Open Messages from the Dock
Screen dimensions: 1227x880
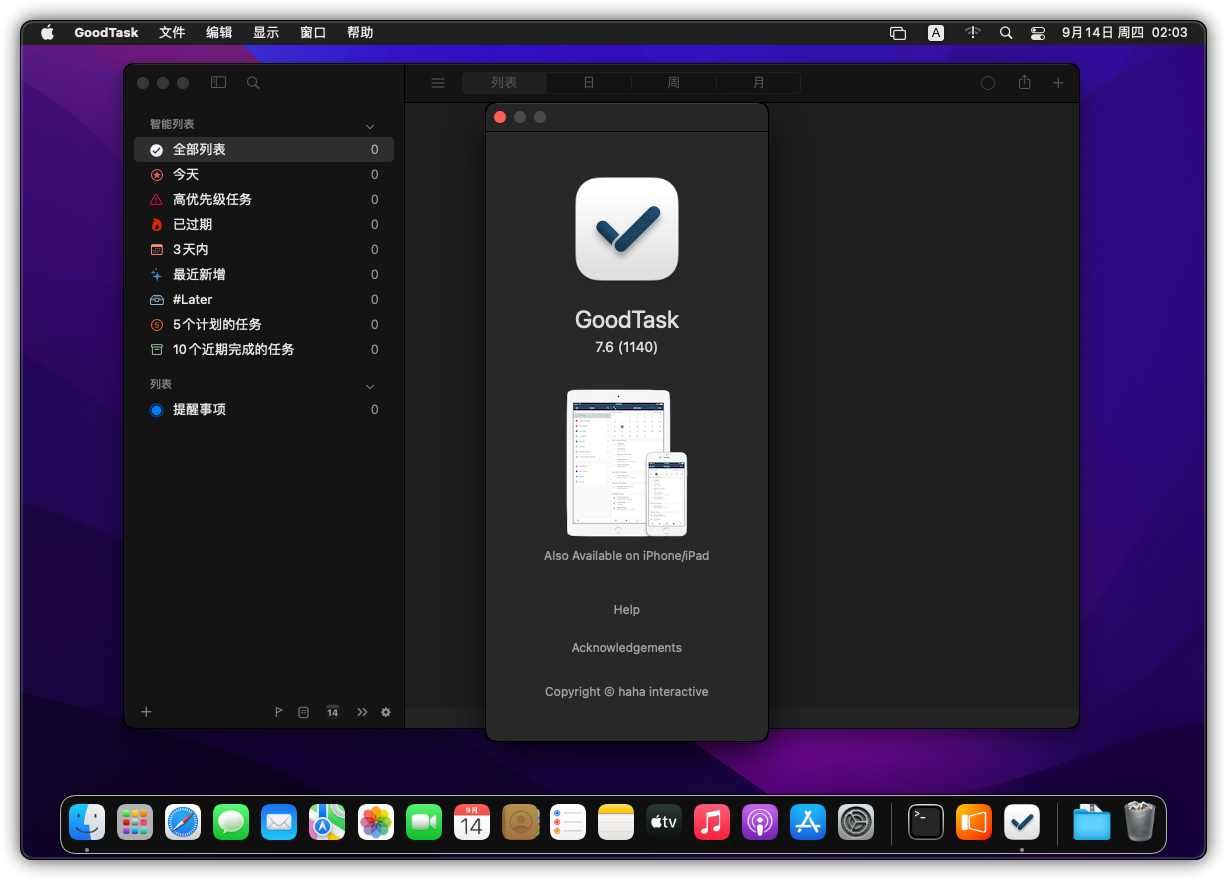pyautogui.click(x=231, y=822)
